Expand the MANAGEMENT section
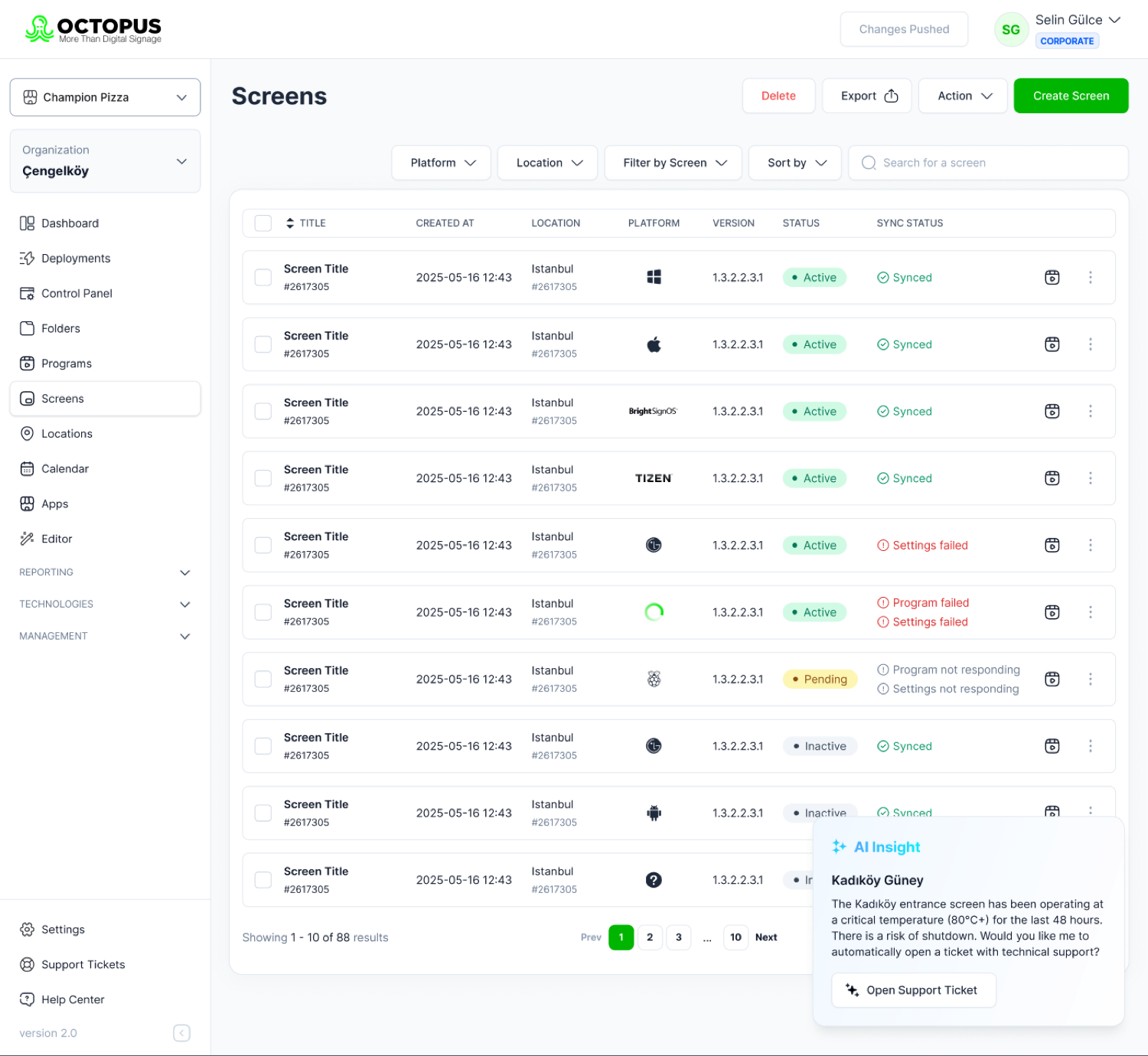Image resolution: width=1148 pixels, height=1056 pixels. (x=105, y=636)
